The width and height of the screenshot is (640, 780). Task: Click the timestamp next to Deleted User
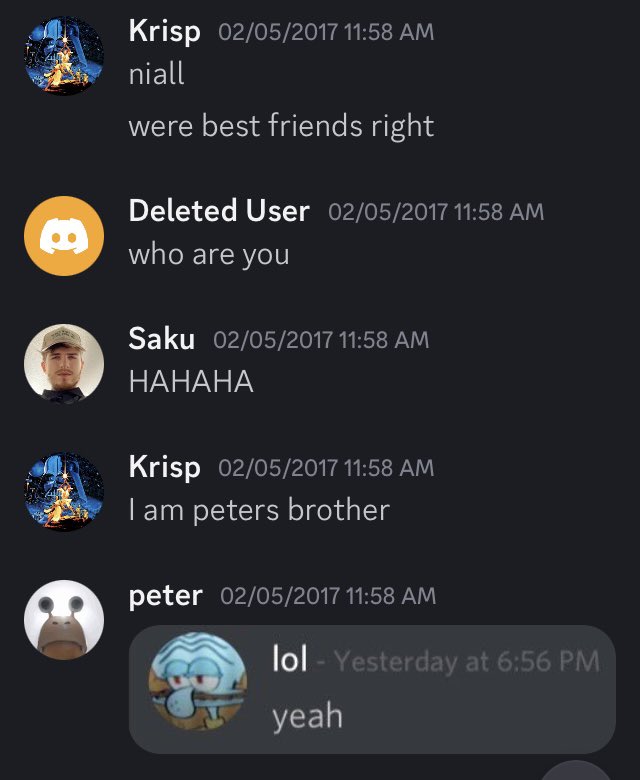point(435,212)
